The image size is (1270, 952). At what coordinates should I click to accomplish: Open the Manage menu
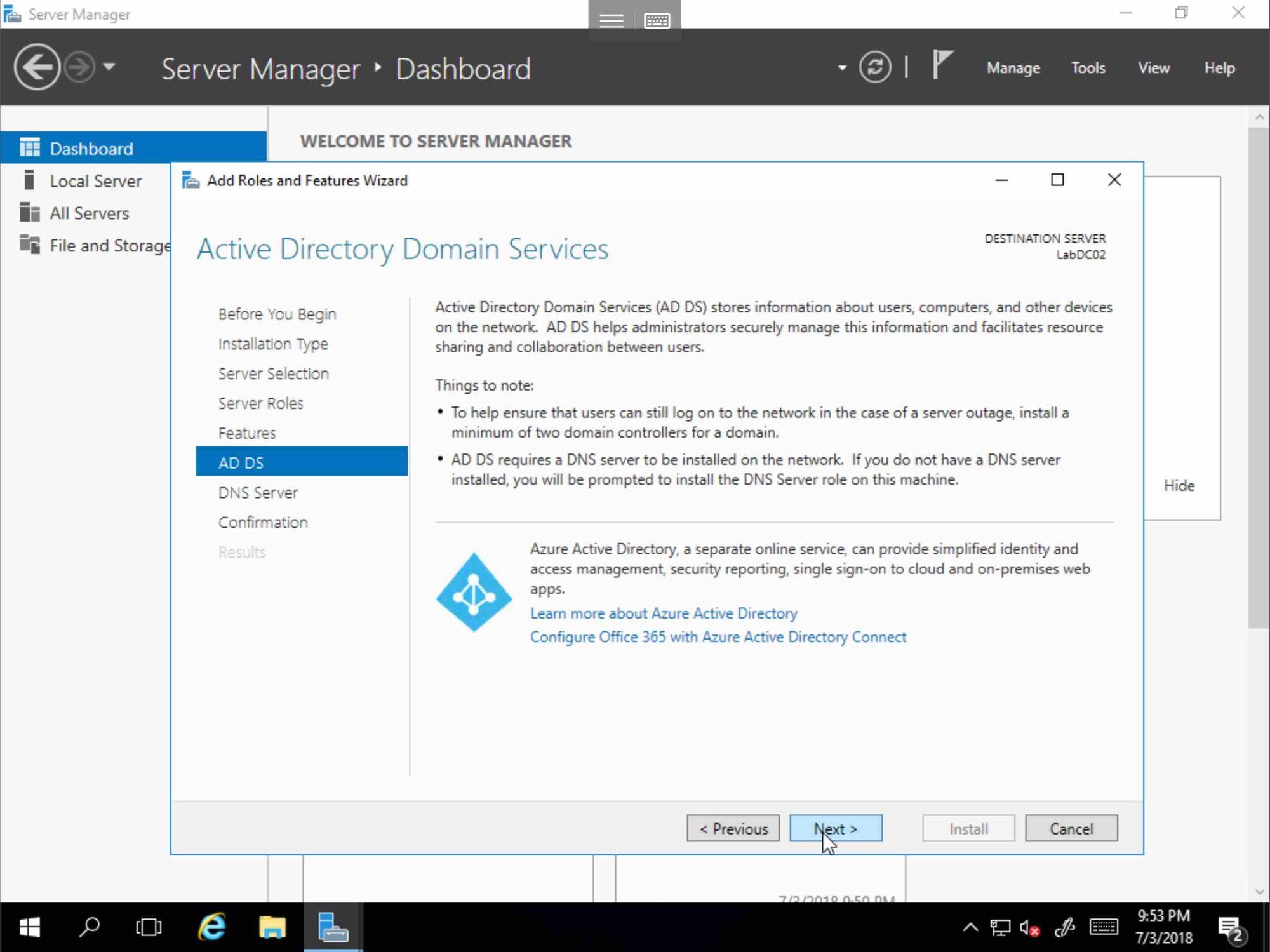pyautogui.click(x=1013, y=68)
